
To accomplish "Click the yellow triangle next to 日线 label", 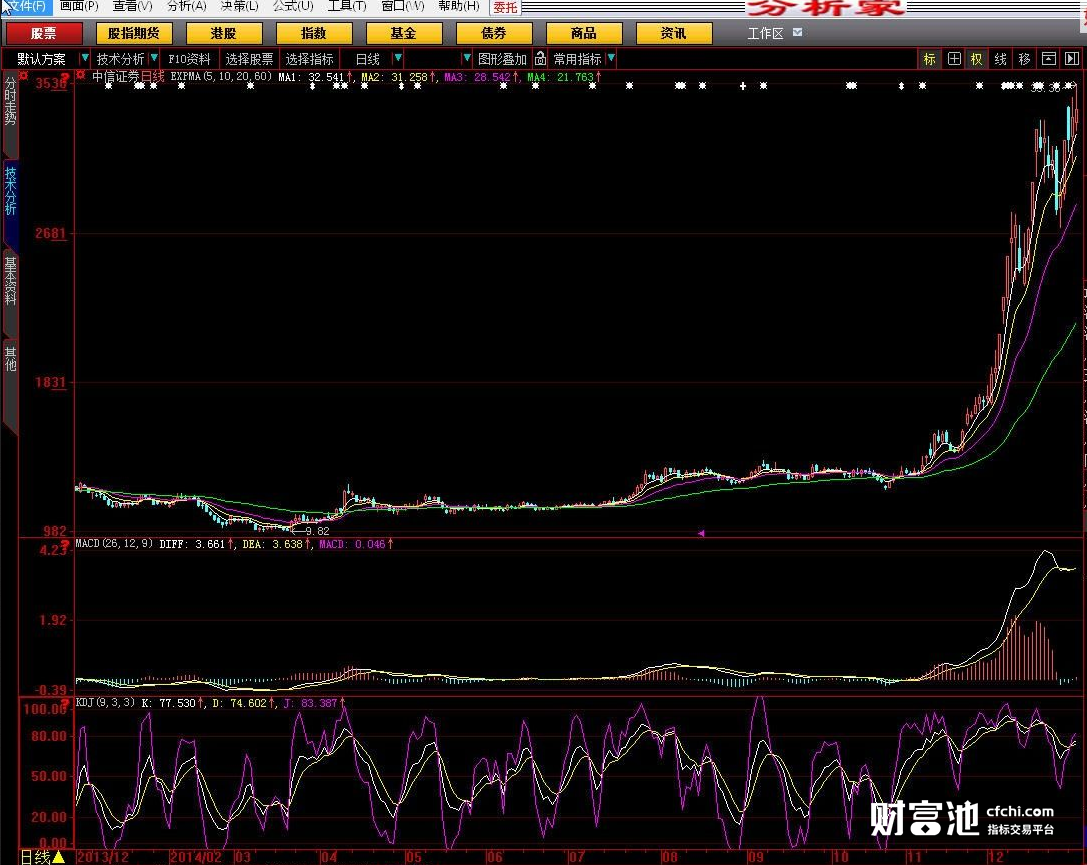I will point(59,857).
